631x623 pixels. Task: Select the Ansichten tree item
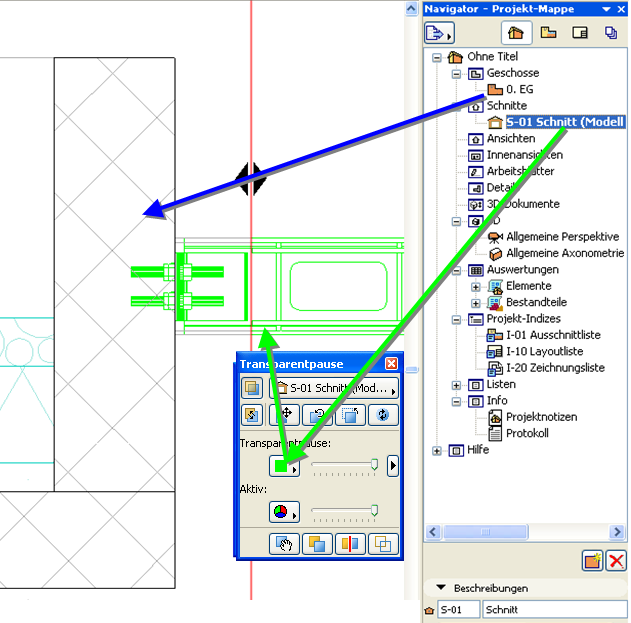pos(511,138)
